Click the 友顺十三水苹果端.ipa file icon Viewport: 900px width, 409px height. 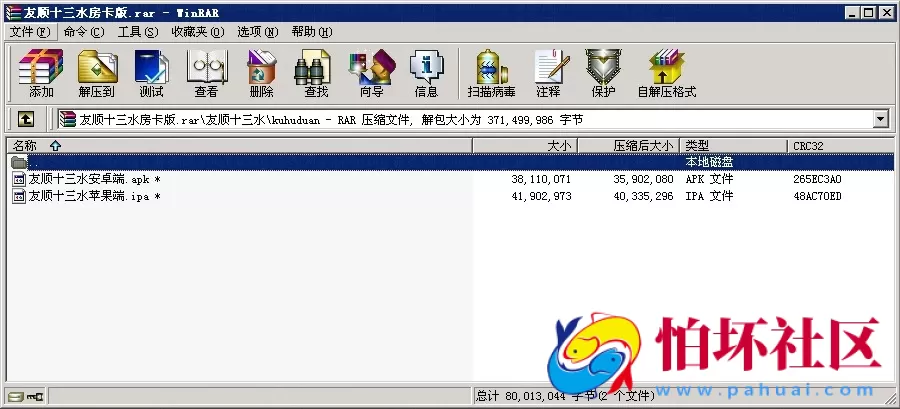tap(19, 196)
